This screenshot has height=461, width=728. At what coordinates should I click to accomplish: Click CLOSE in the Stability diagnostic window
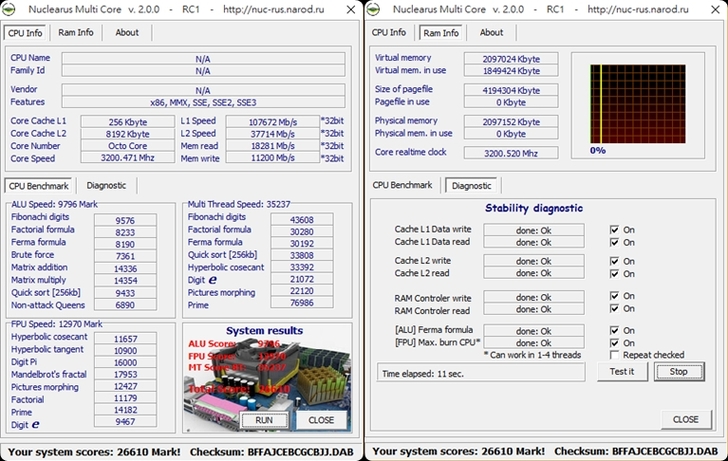685,419
